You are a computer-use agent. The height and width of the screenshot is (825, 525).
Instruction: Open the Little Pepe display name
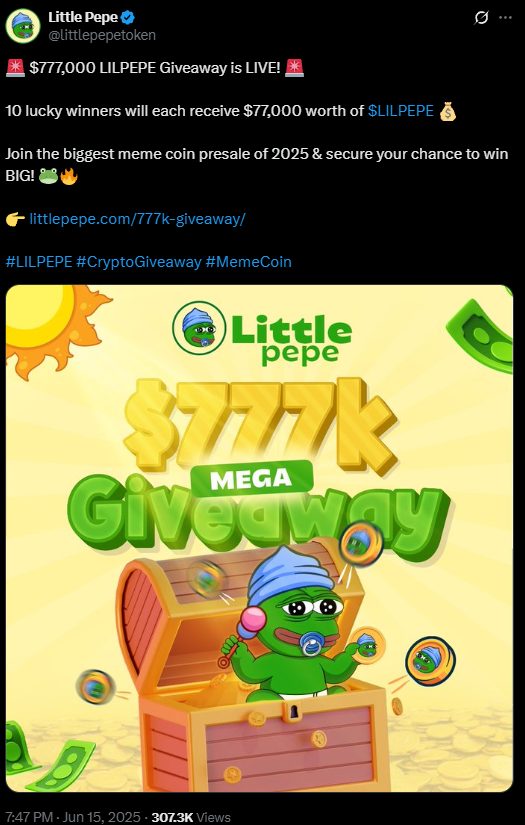(83, 17)
